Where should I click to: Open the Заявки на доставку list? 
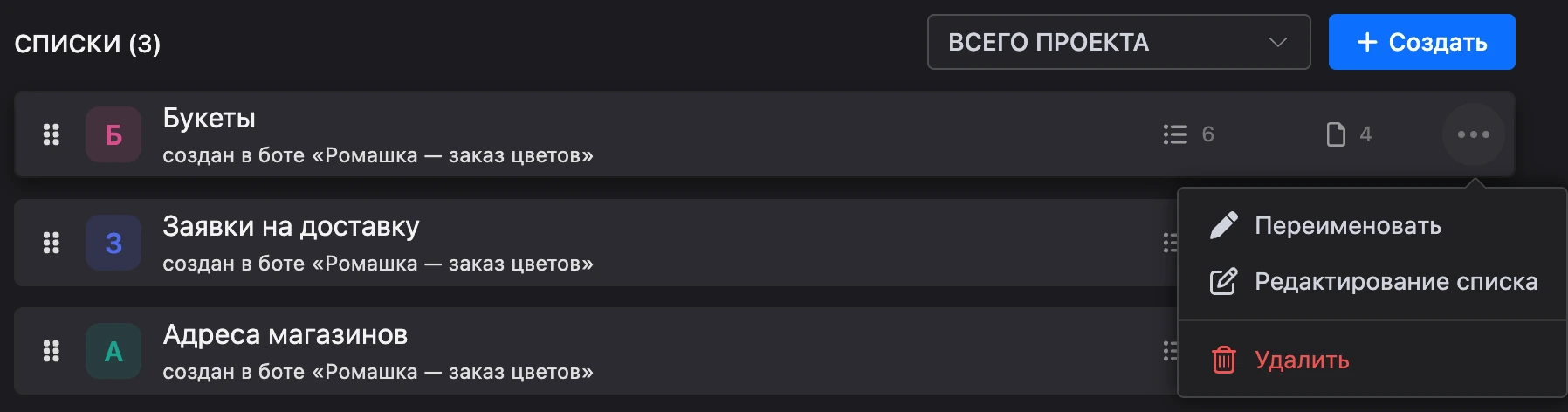pos(291,226)
